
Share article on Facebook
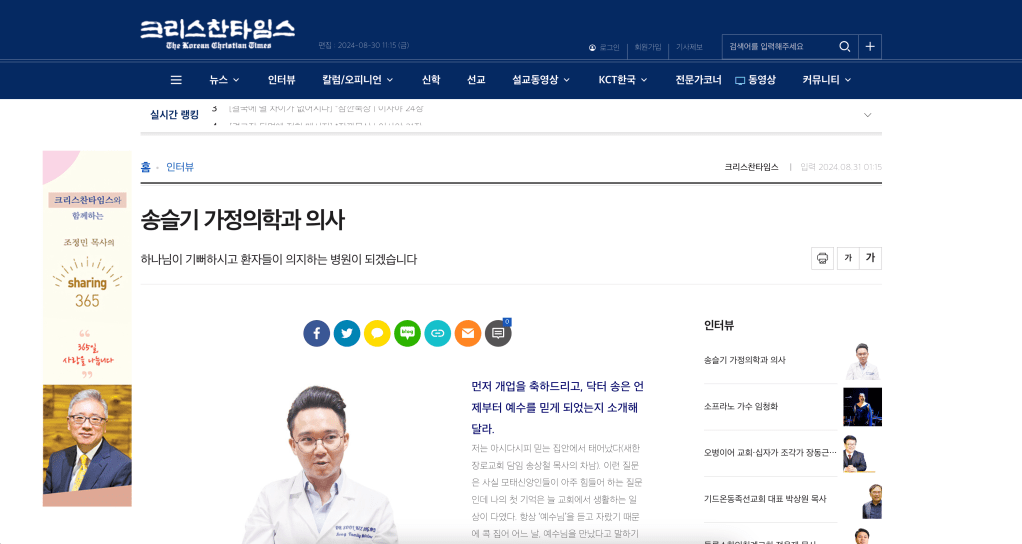[317, 334]
